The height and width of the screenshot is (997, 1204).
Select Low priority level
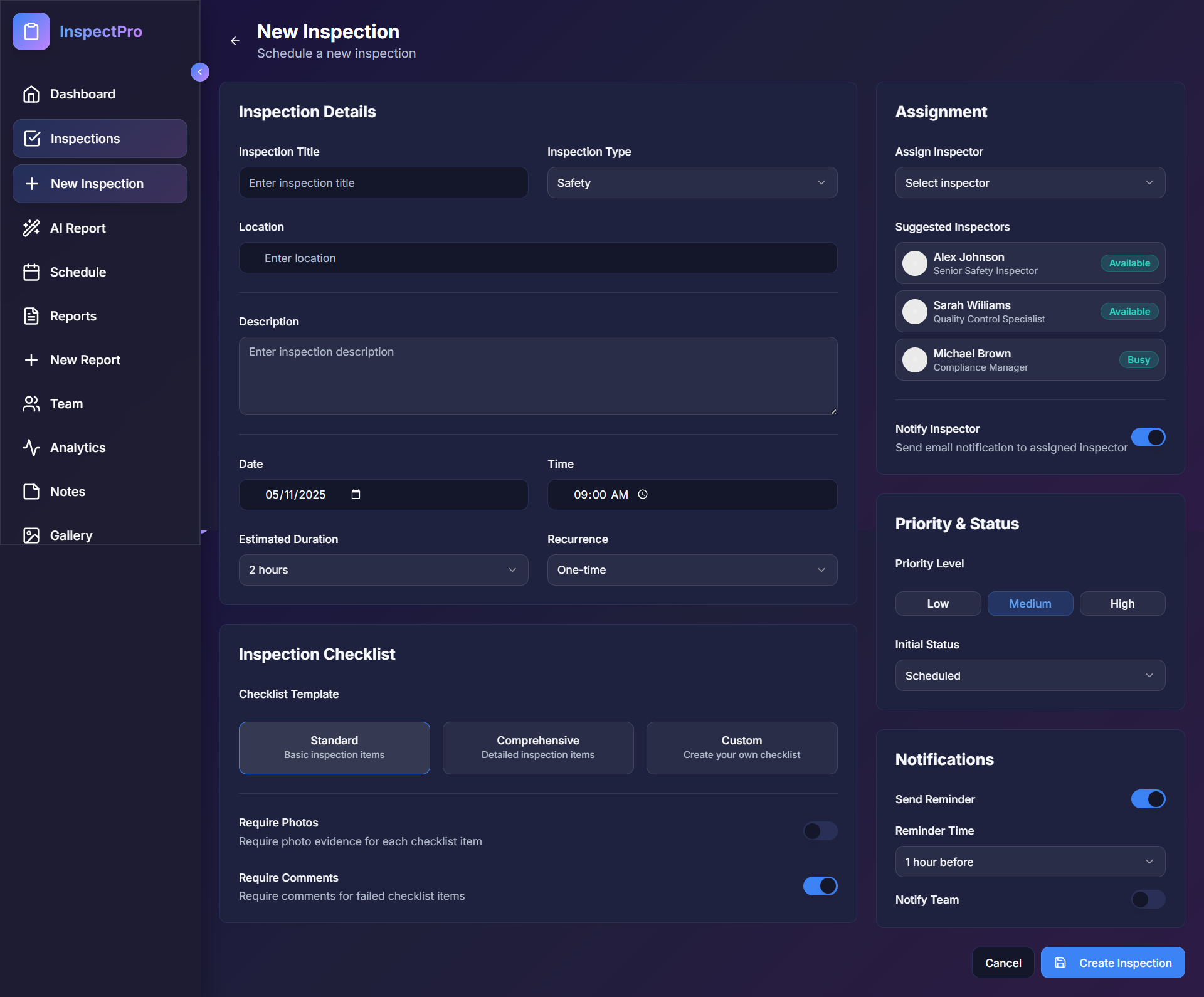tap(938, 604)
